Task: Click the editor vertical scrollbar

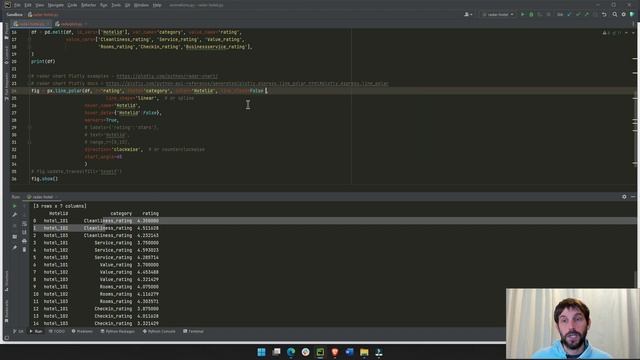Action: 635,106
